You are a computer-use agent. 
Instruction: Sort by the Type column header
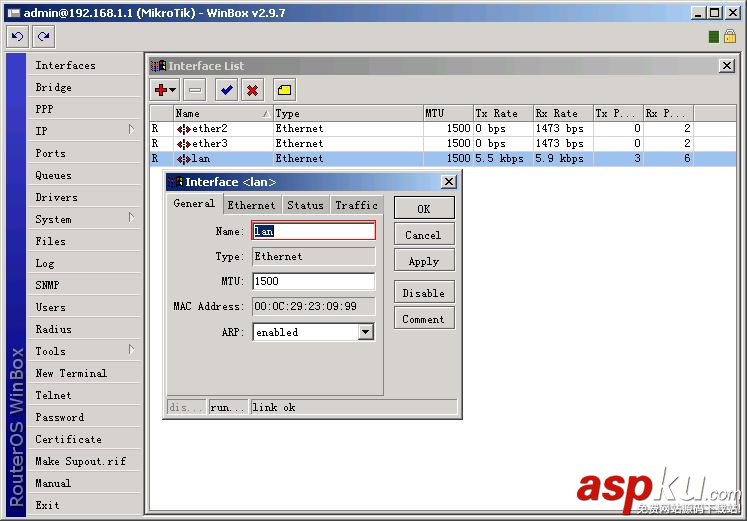pos(348,113)
